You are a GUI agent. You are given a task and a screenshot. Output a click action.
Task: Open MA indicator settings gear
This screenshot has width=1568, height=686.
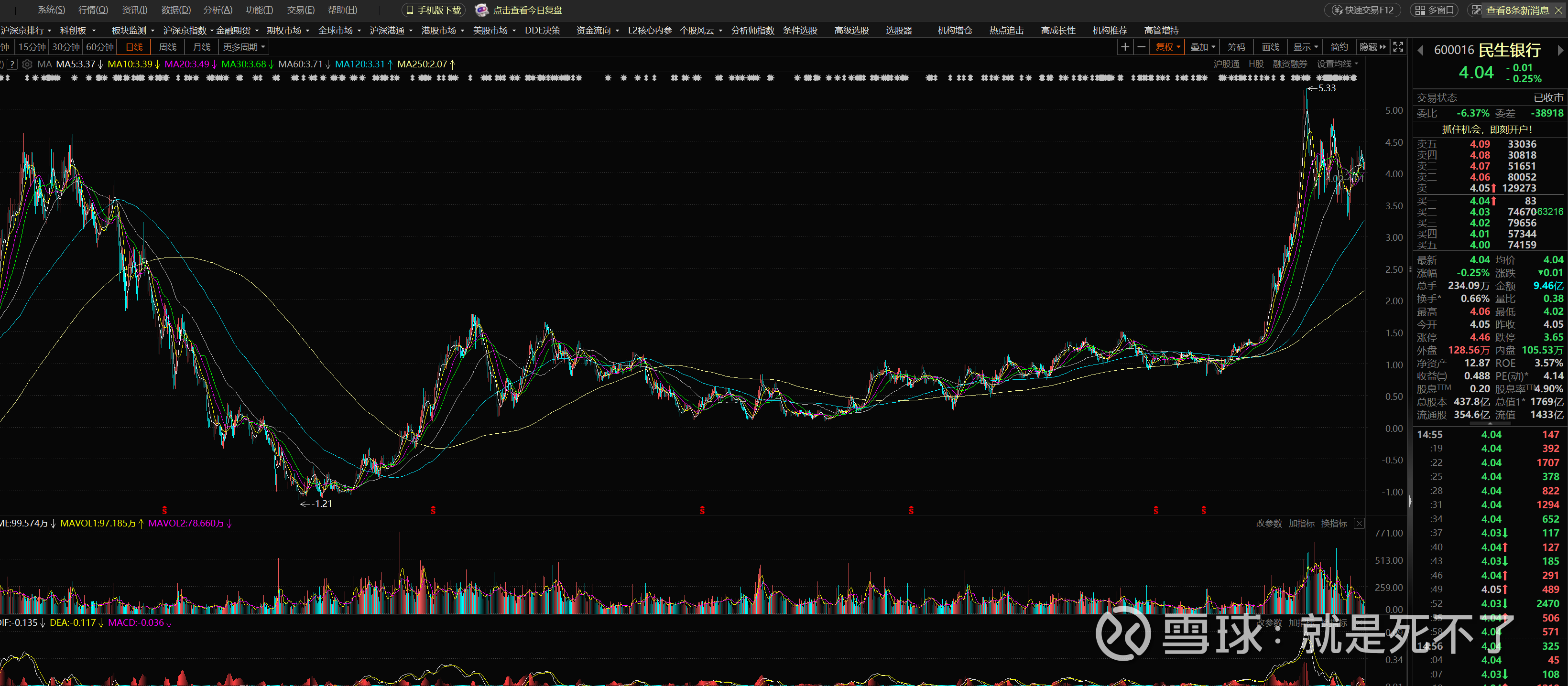27,64
